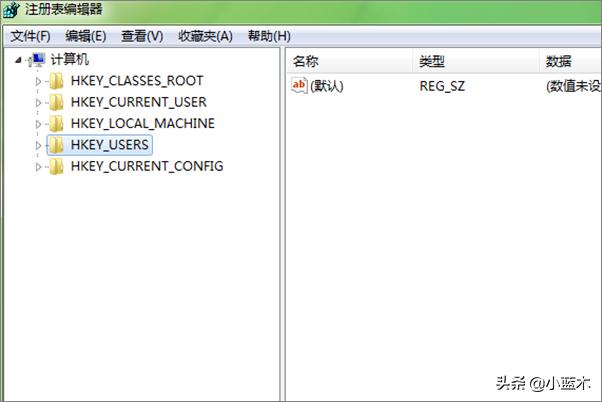Image resolution: width=602 pixels, height=402 pixels.
Task: Expand HKEY_CLASSES_ROOT with its arrow
Action: coord(38,81)
